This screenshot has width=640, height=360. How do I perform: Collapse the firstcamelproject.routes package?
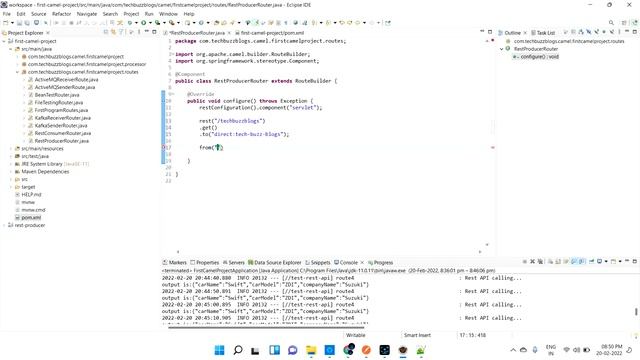click(x=18, y=72)
